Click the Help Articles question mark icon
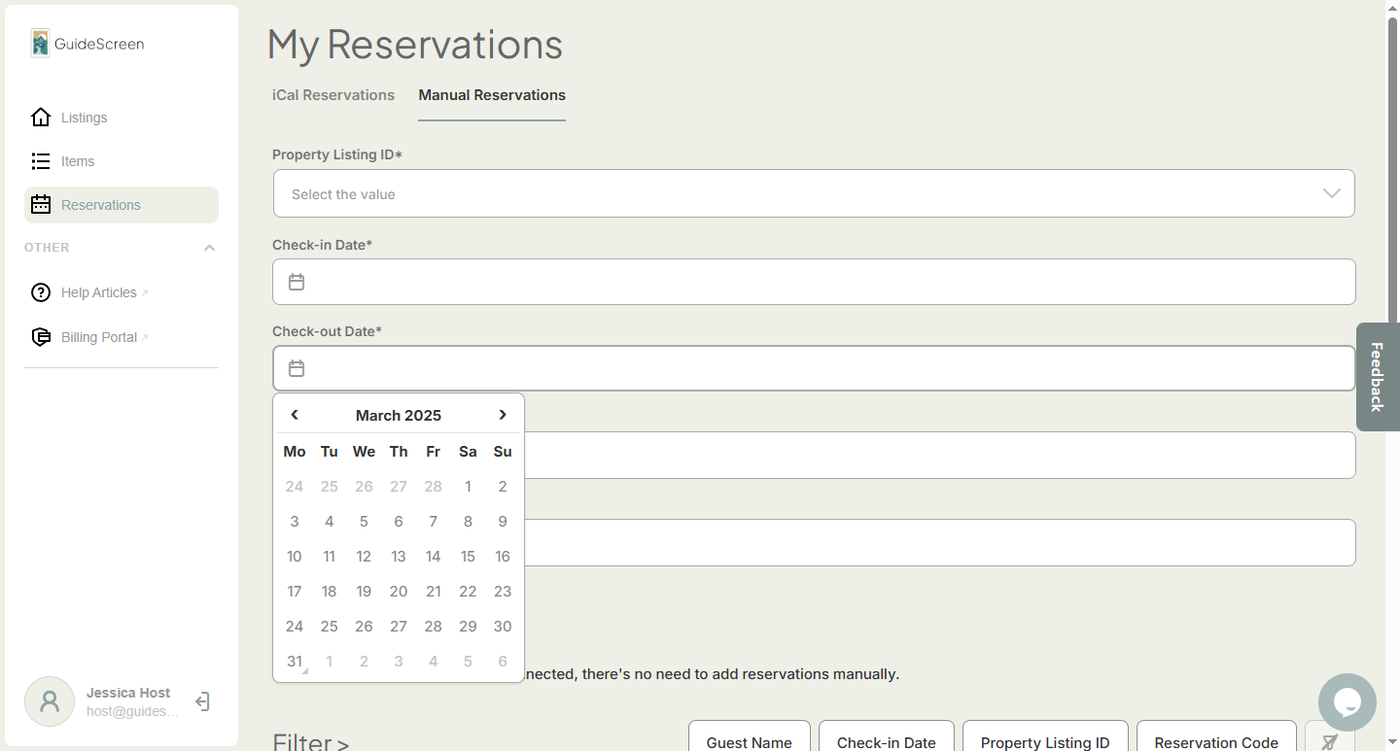Image resolution: width=1400 pixels, height=751 pixels. click(x=41, y=293)
